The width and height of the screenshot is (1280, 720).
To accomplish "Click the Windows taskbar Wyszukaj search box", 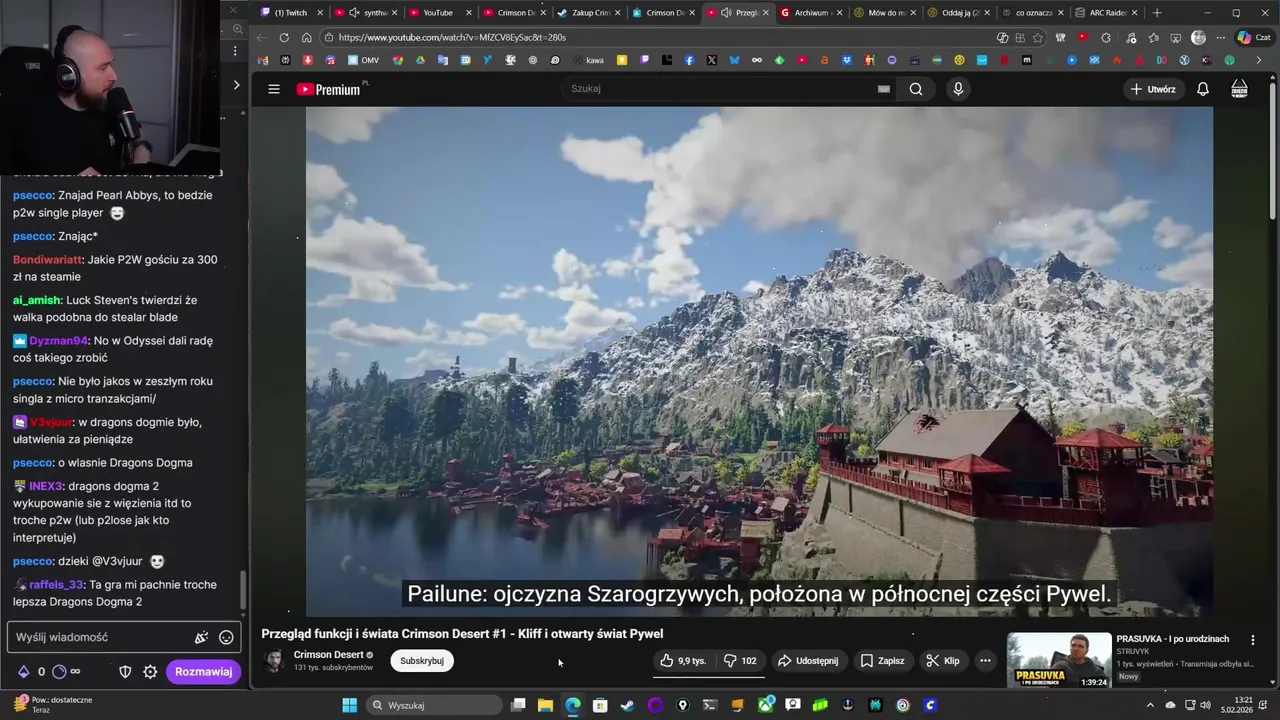I will tap(433, 705).
